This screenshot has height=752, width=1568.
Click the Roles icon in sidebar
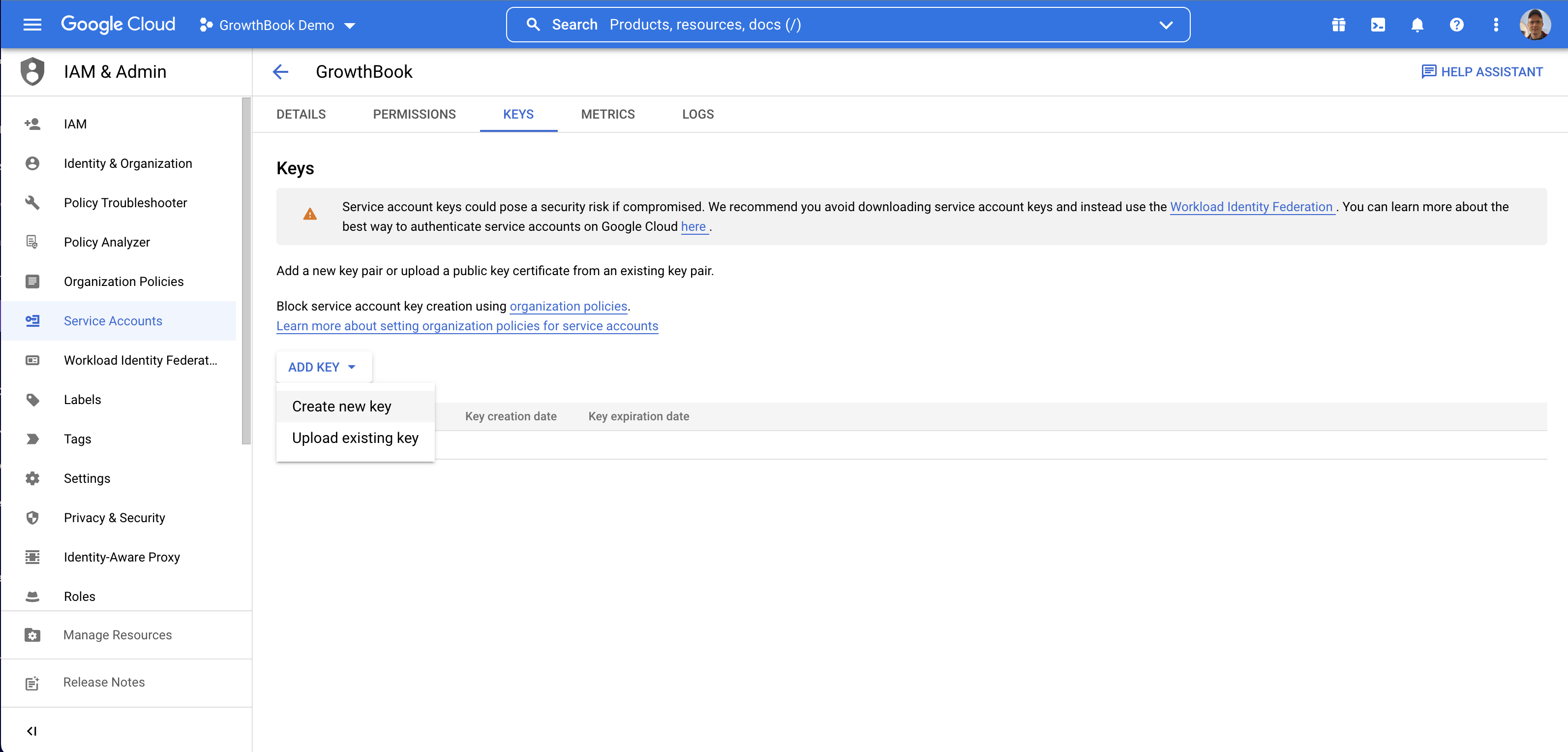pos(32,596)
